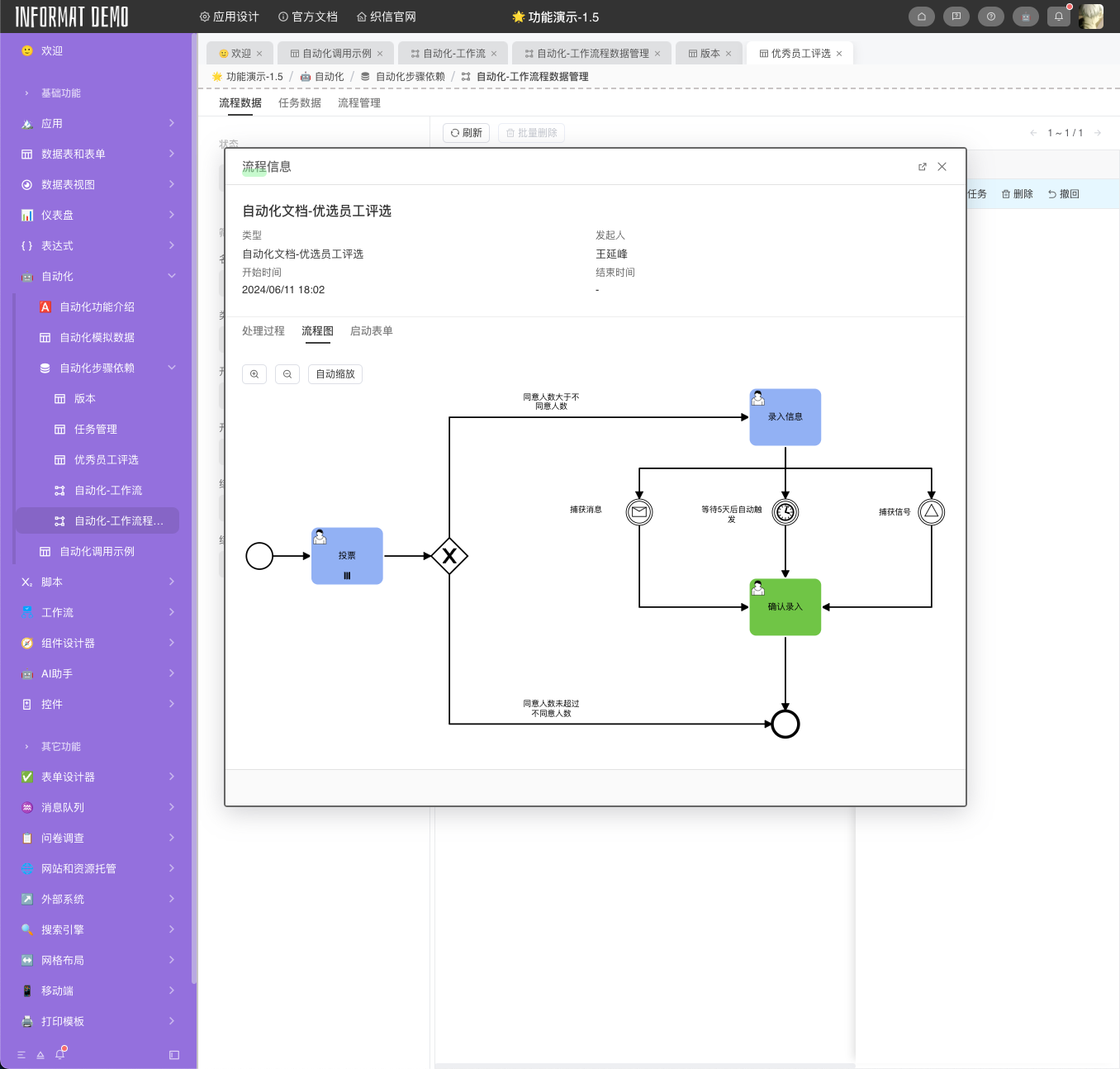Click the 自动缩放 button
Screen dimensions: 1120x1069
pos(335,374)
